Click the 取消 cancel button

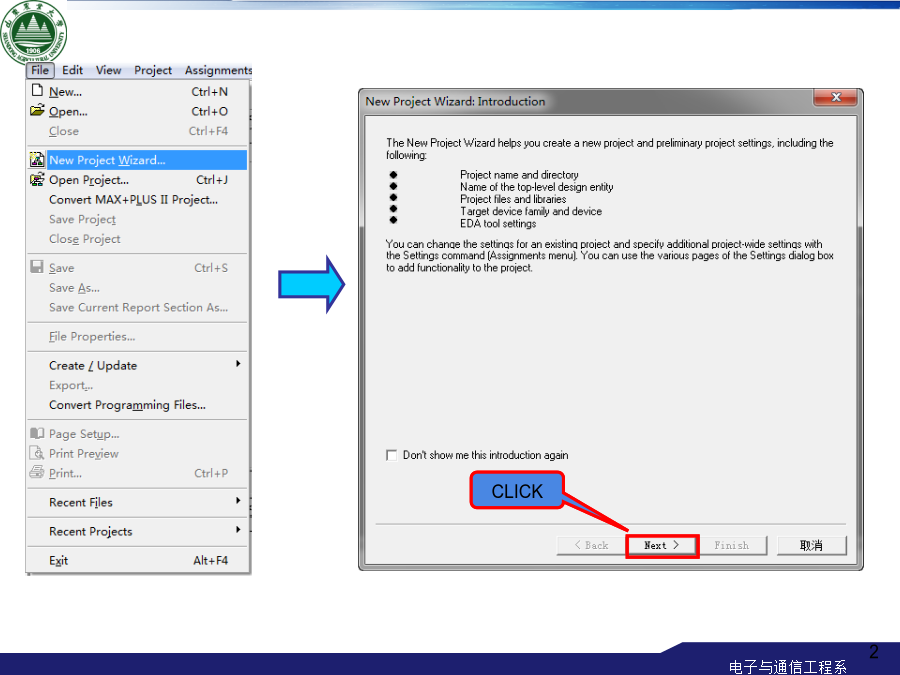tap(812, 545)
